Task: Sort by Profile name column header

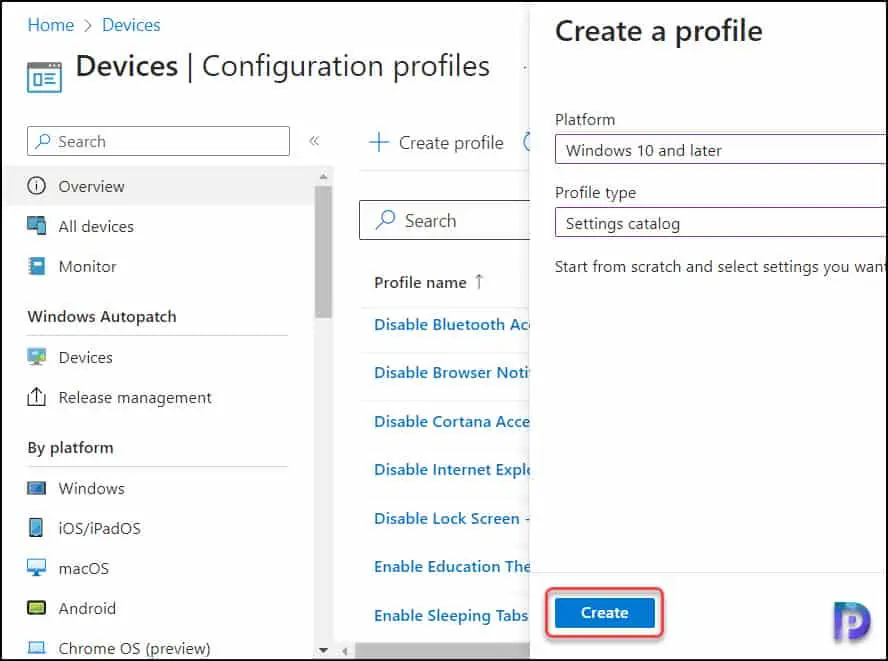Action: (420, 282)
